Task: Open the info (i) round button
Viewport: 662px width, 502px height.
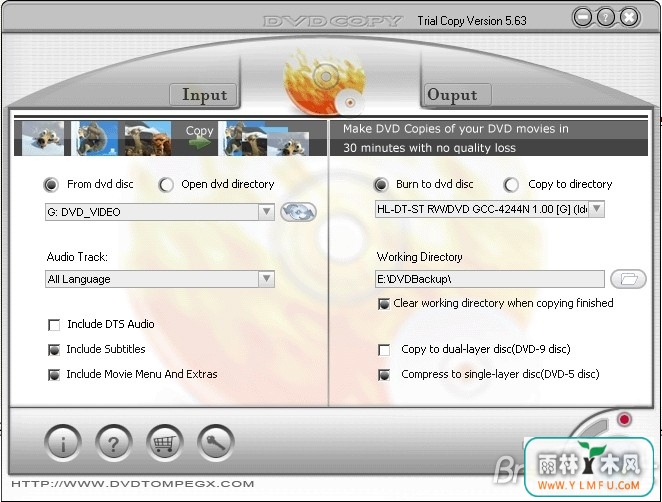Action: coord(62,442)
